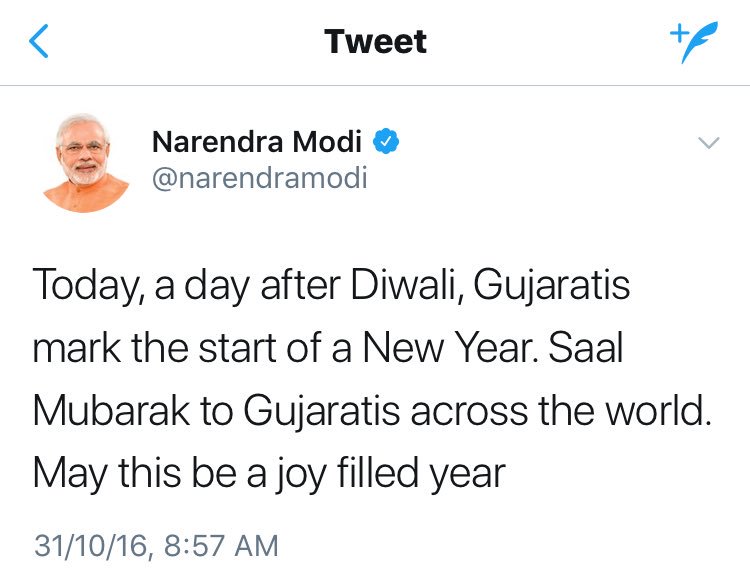Image resolution: width=750 pixels, height=586 pixels.
Task: Tap the 'Mubarak to Gujaratis' line
Action: tap(216, 411)
